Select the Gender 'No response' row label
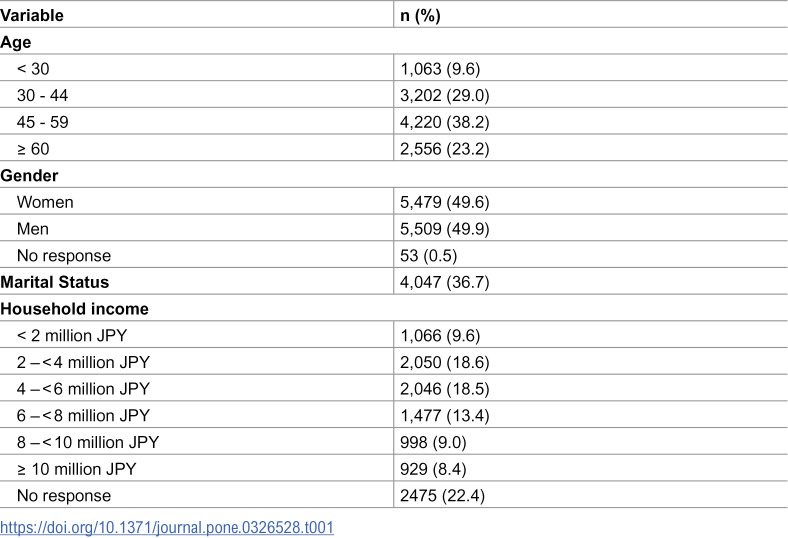The image size is (788, 538). click(x=64, y=255)
